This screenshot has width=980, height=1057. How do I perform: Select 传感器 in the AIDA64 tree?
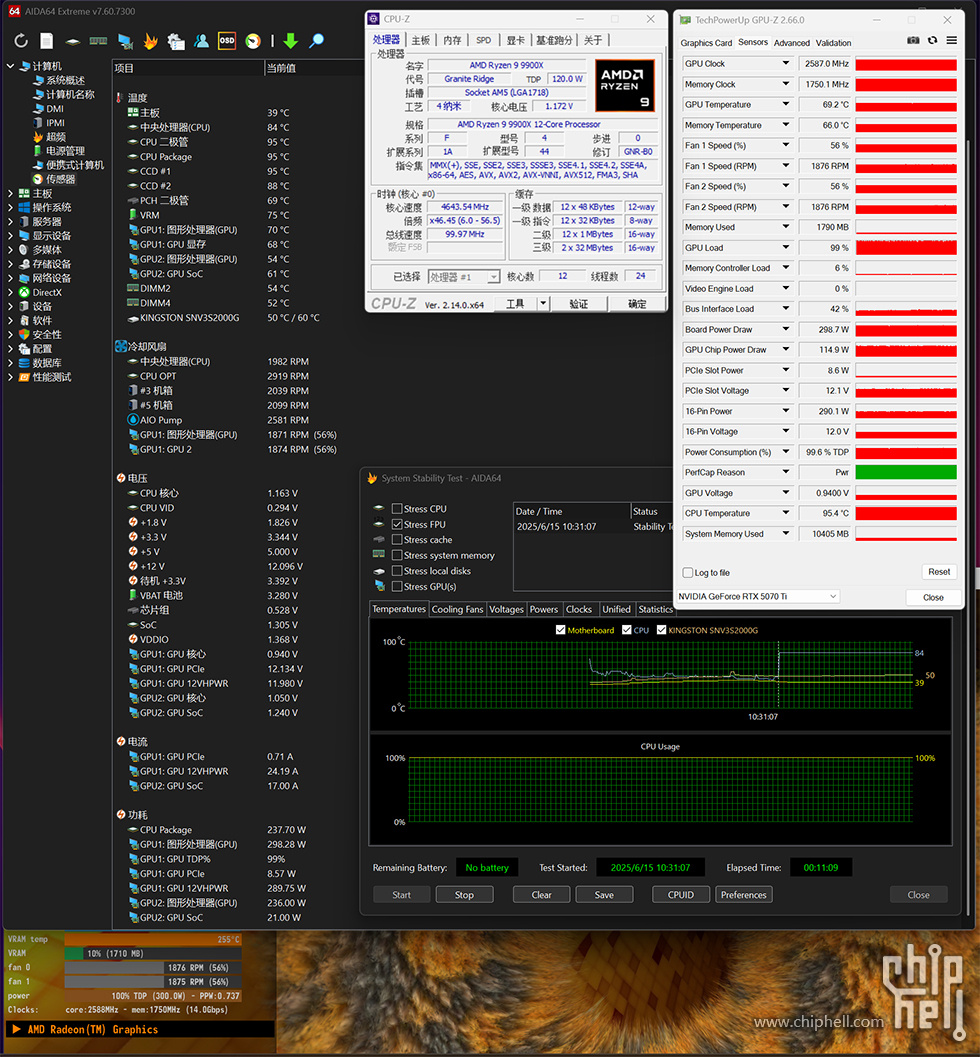pos(61,179)
